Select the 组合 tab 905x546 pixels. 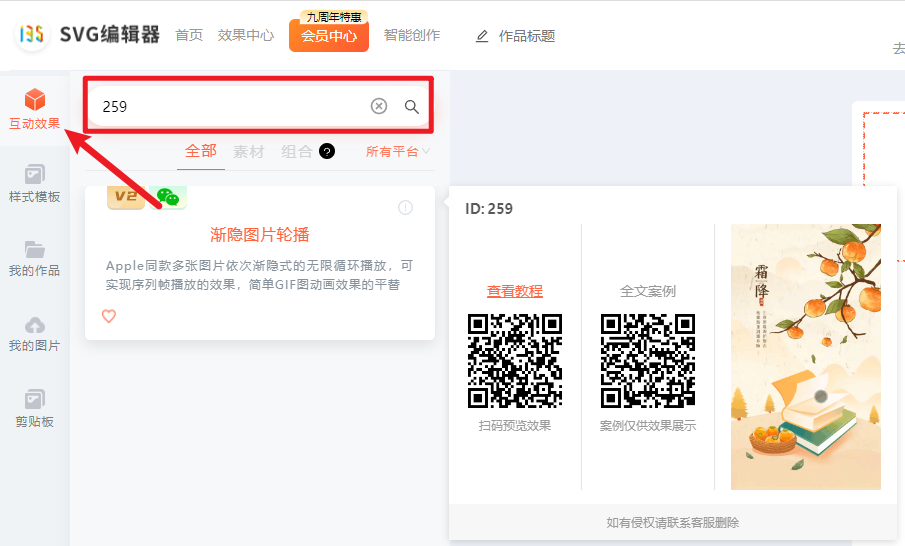297,152
